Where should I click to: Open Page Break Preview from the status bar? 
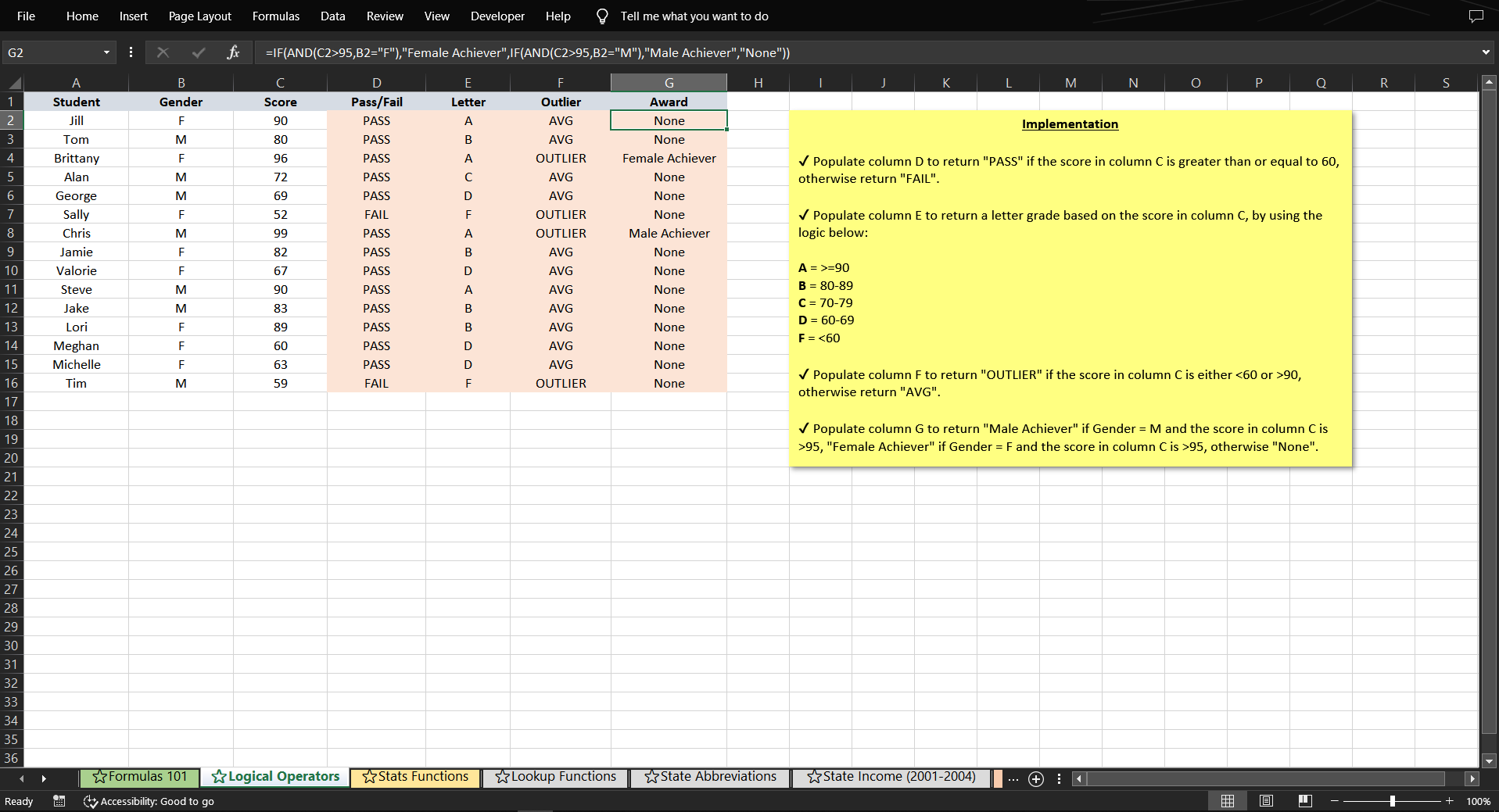1304,800
